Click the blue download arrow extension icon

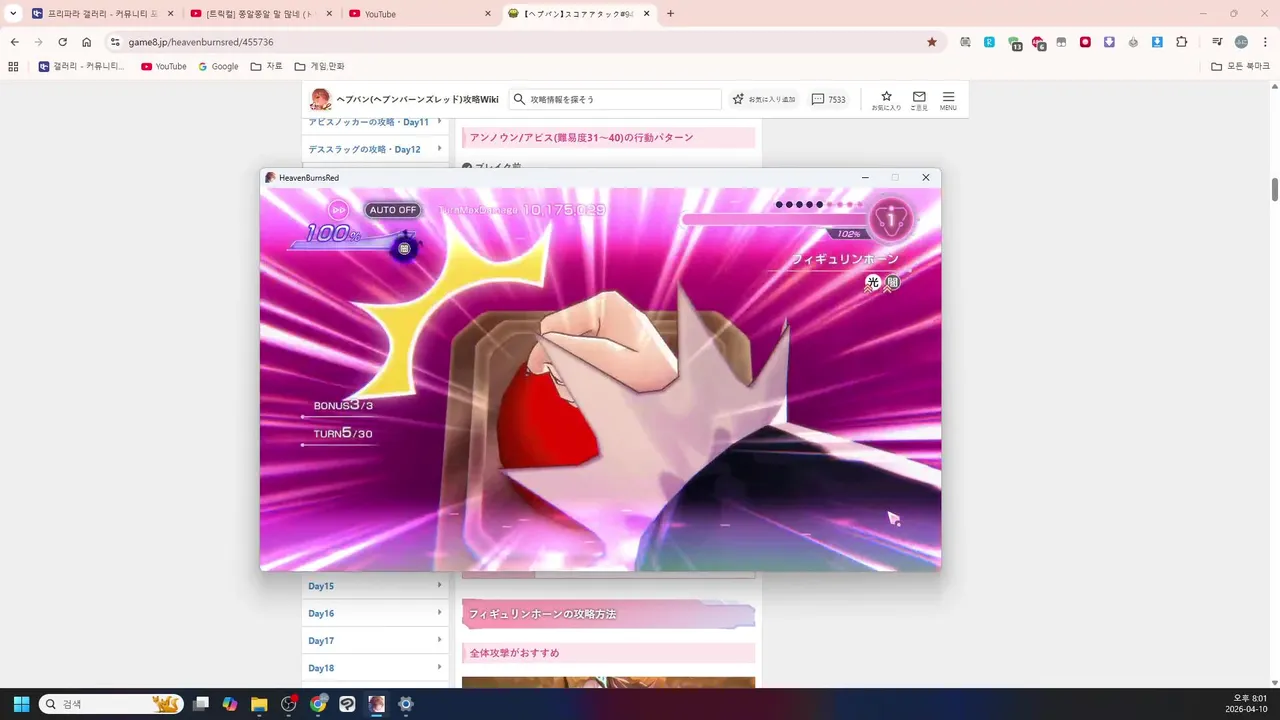[1157, 42]
